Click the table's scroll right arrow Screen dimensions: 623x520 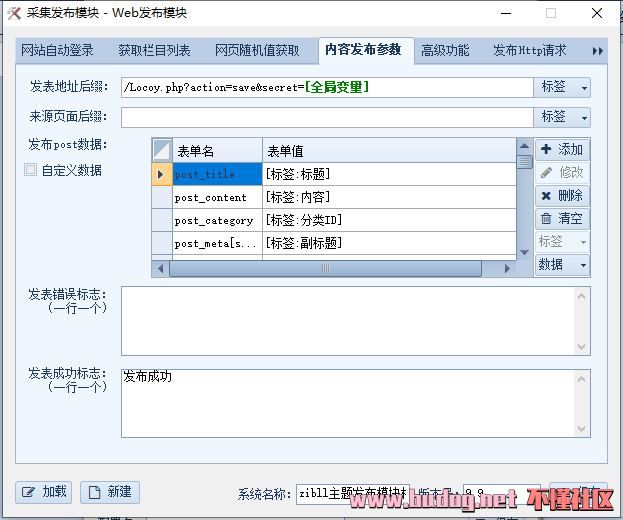coord(507,269)
